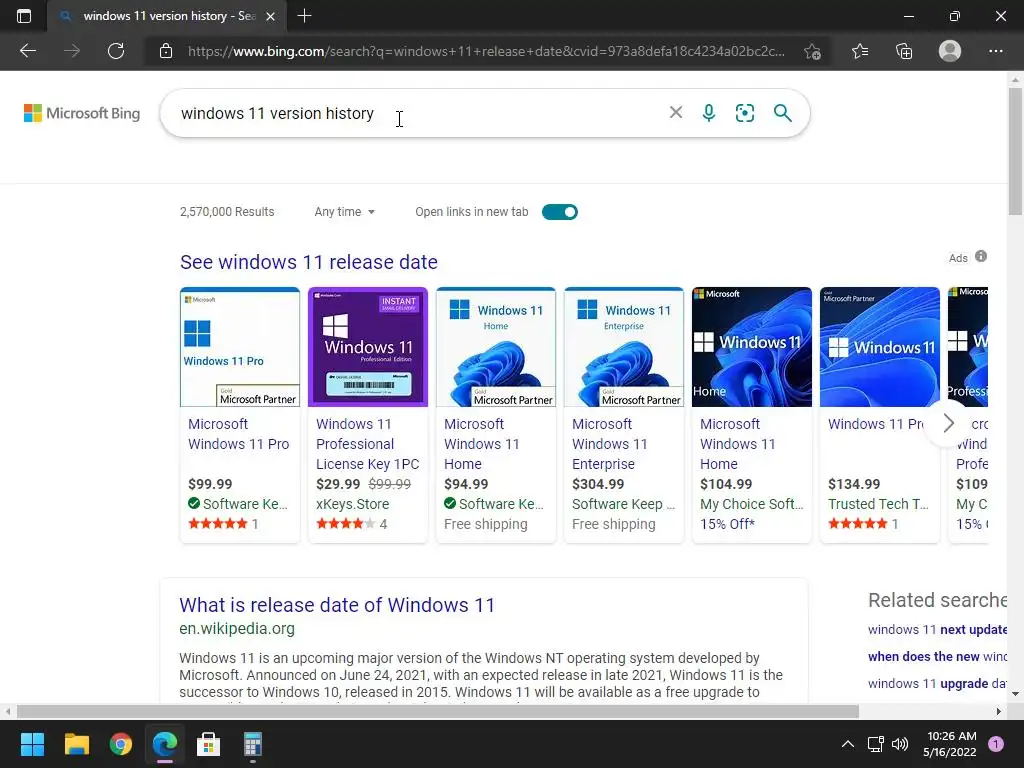Viewport: 1024px width, 768px height.
Task: Open related search windows 11 next update
Action: [x=937, y=630]
